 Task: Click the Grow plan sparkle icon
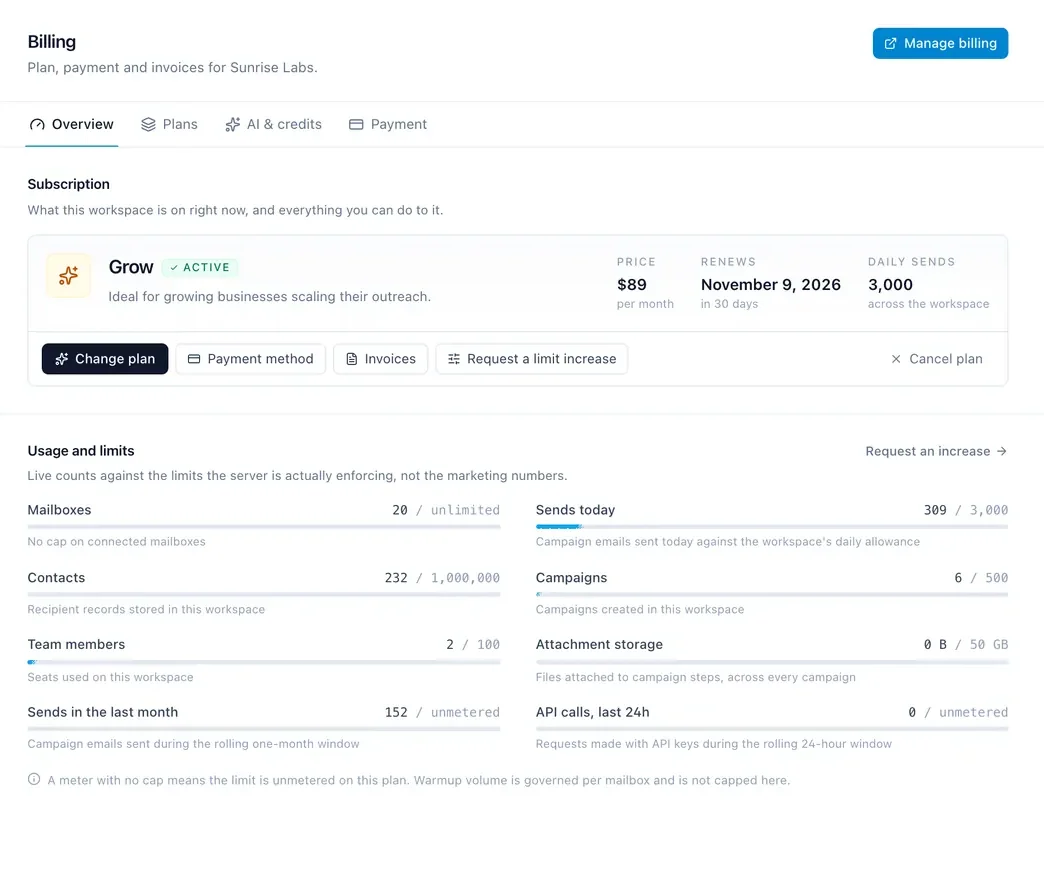coord(69,276)
